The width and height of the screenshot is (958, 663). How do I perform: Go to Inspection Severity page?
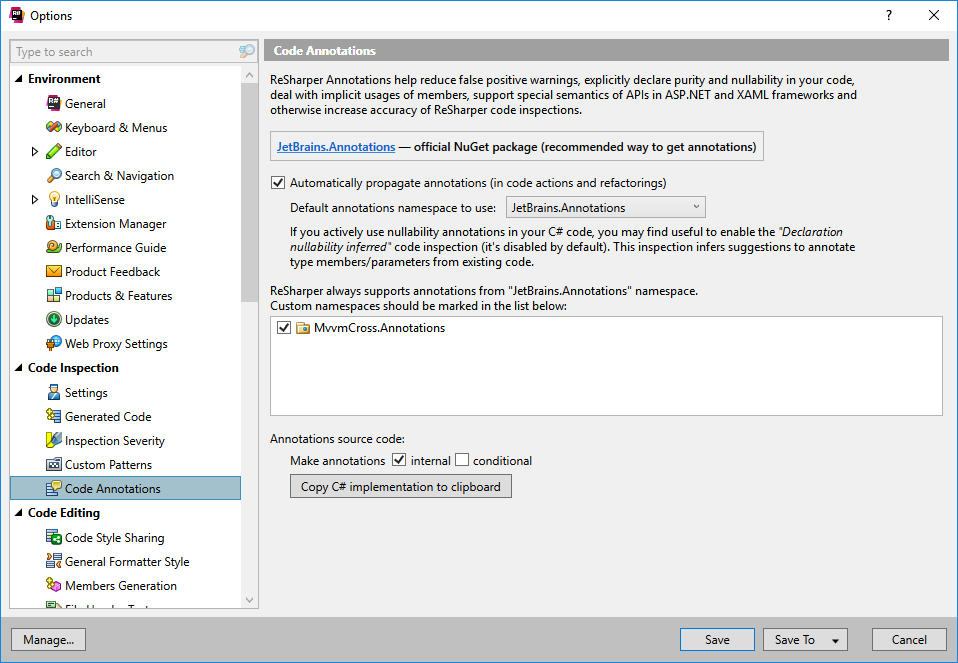pyautogui.click(x=115, y=441)
